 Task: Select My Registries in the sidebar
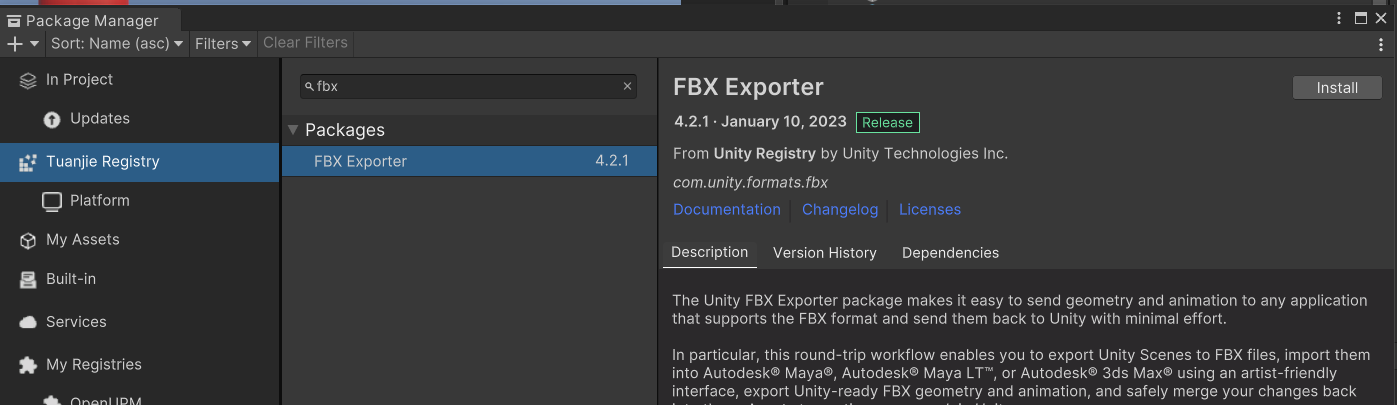[x=94, y=365]
